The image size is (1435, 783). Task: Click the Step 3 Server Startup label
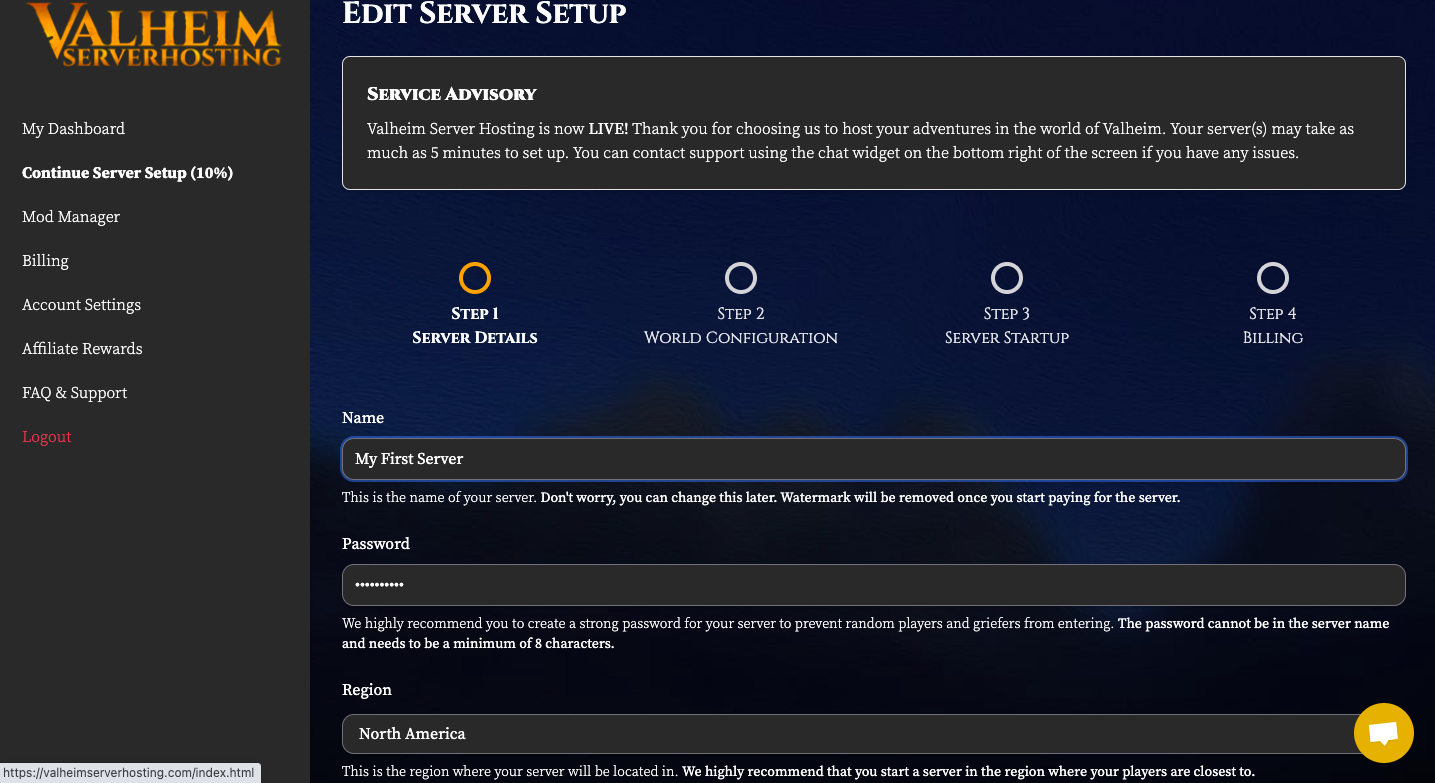[1007, 337]
